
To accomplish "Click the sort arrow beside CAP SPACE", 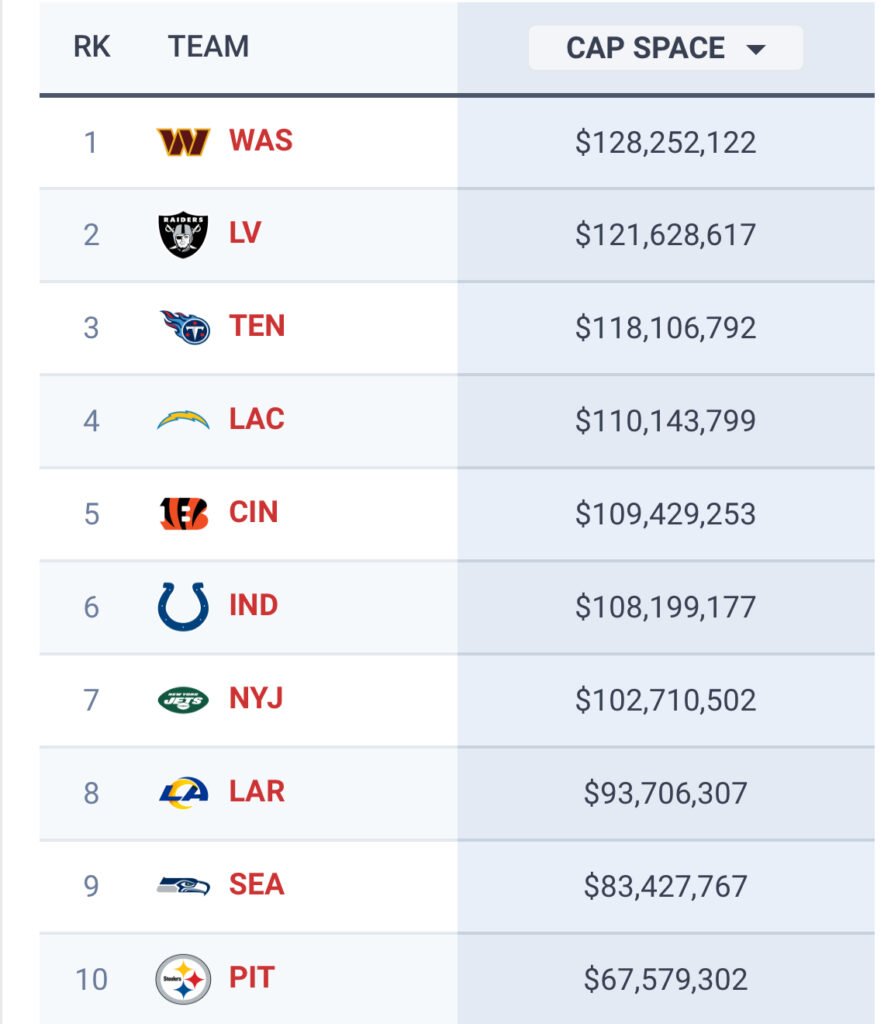I will (x=756, y=50).
